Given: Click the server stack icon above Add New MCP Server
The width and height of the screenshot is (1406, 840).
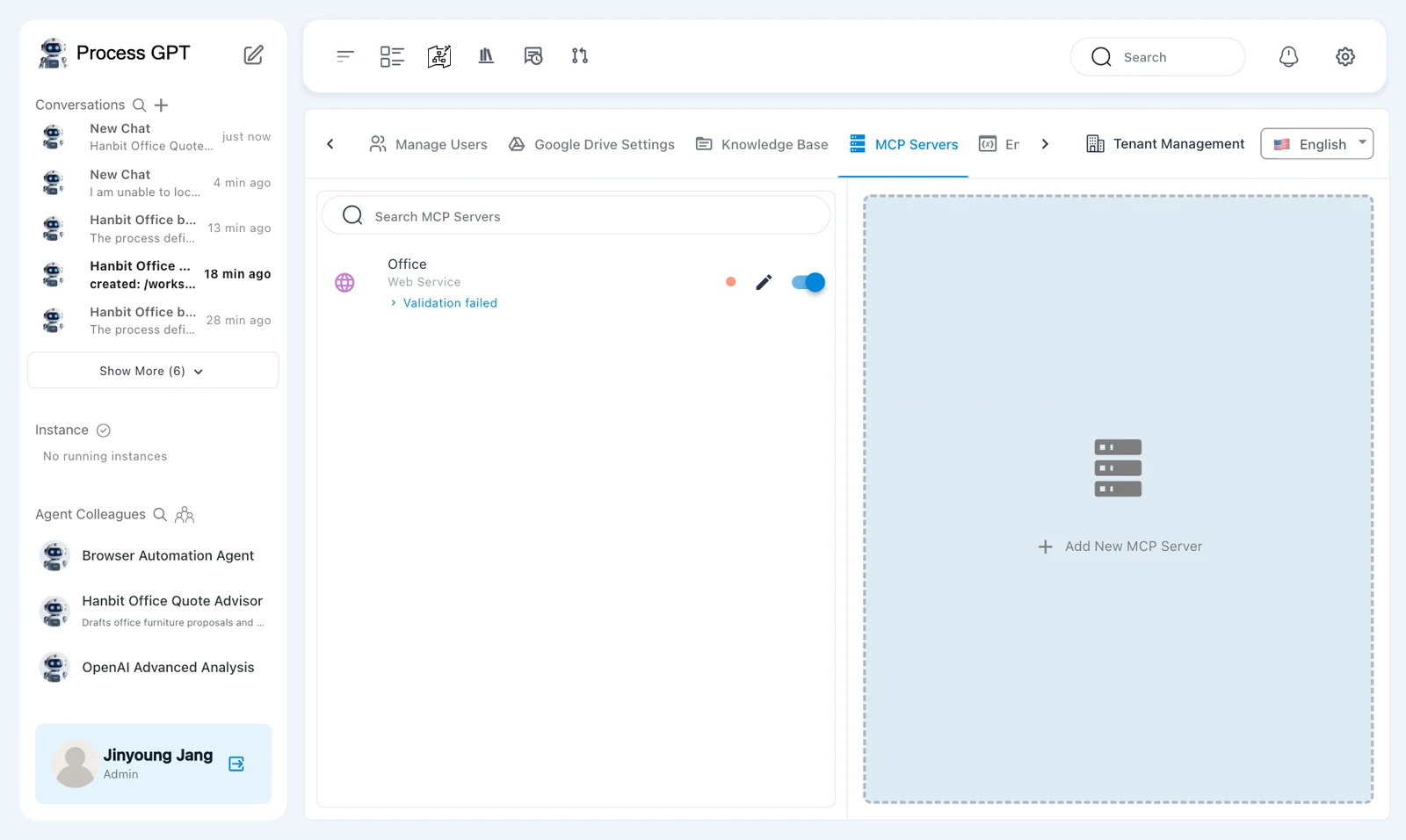Looking at the screenshot, I should click(x=1118, y=468).
